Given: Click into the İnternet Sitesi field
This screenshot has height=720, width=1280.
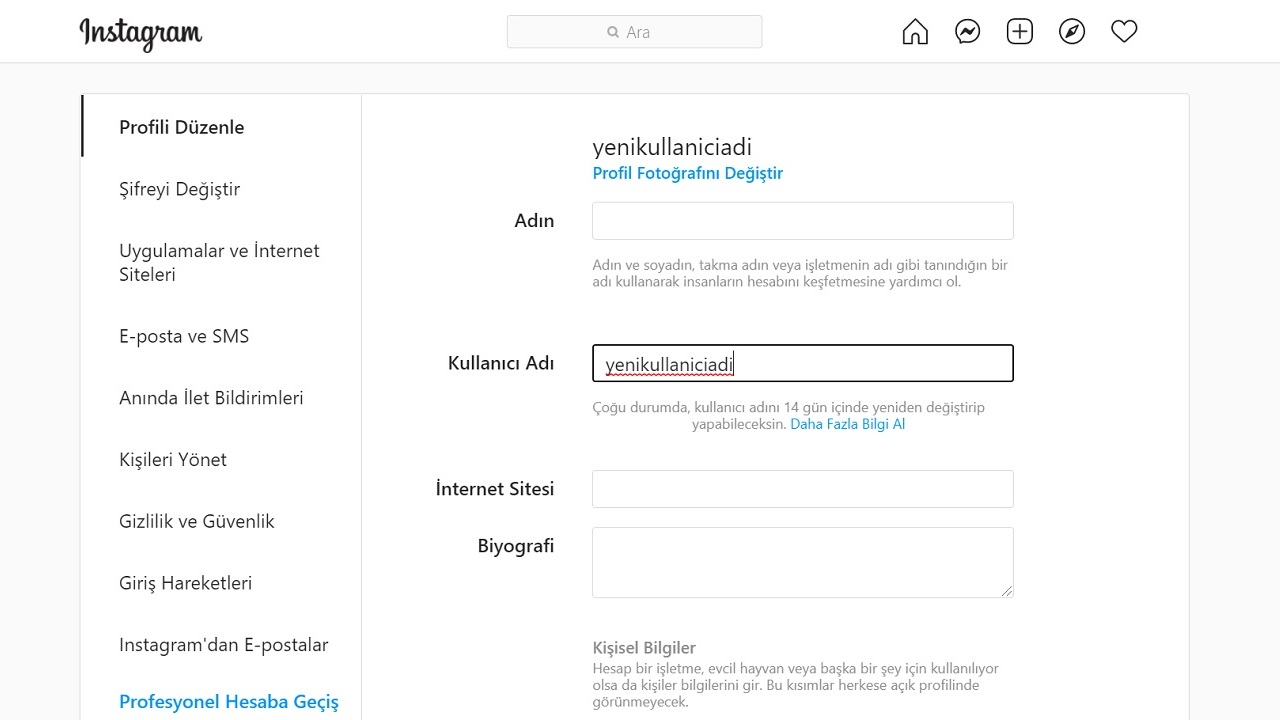Looking at the screenshot, I should (803, 489).
